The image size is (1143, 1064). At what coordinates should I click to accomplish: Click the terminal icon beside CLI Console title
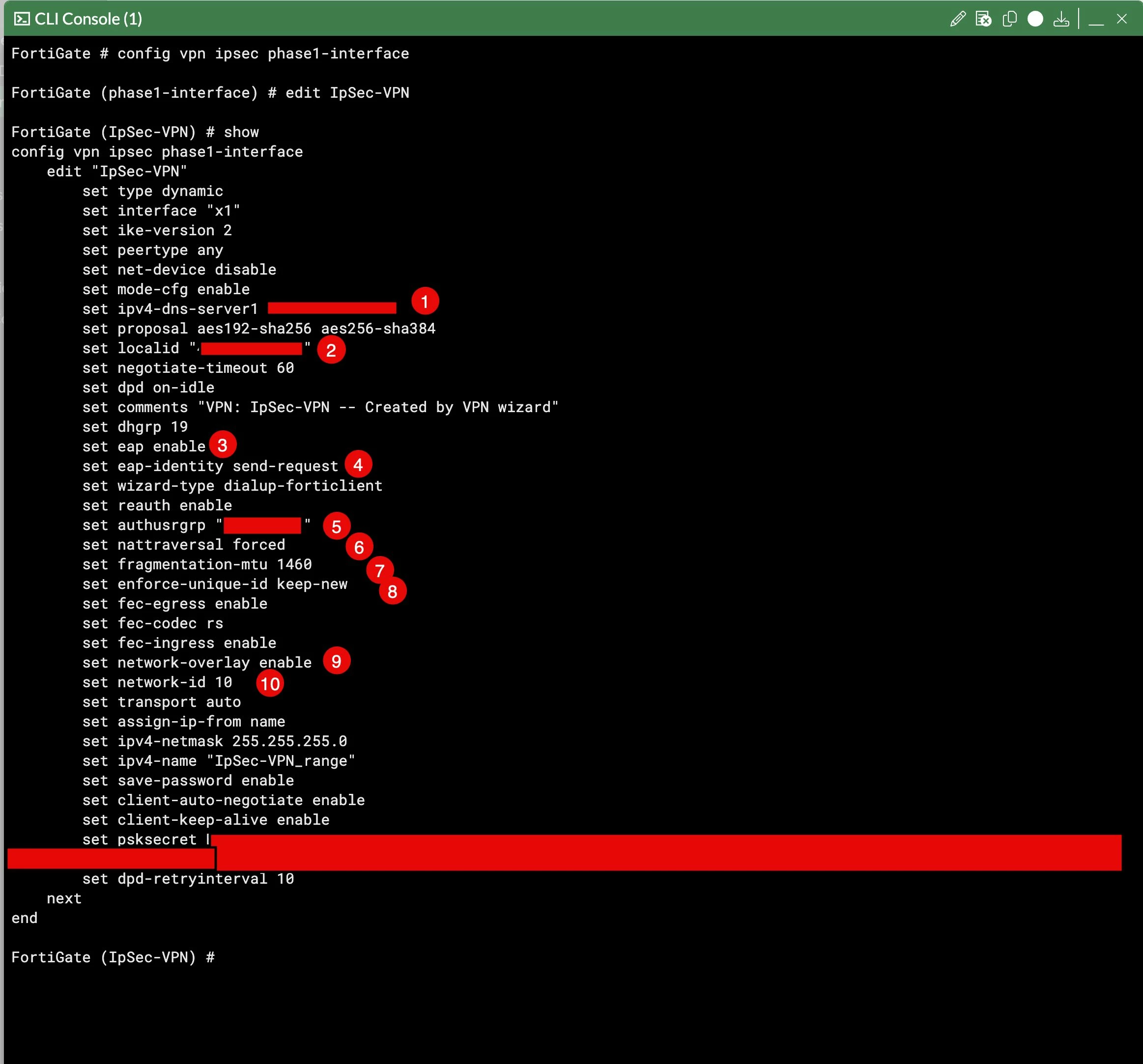22,19
